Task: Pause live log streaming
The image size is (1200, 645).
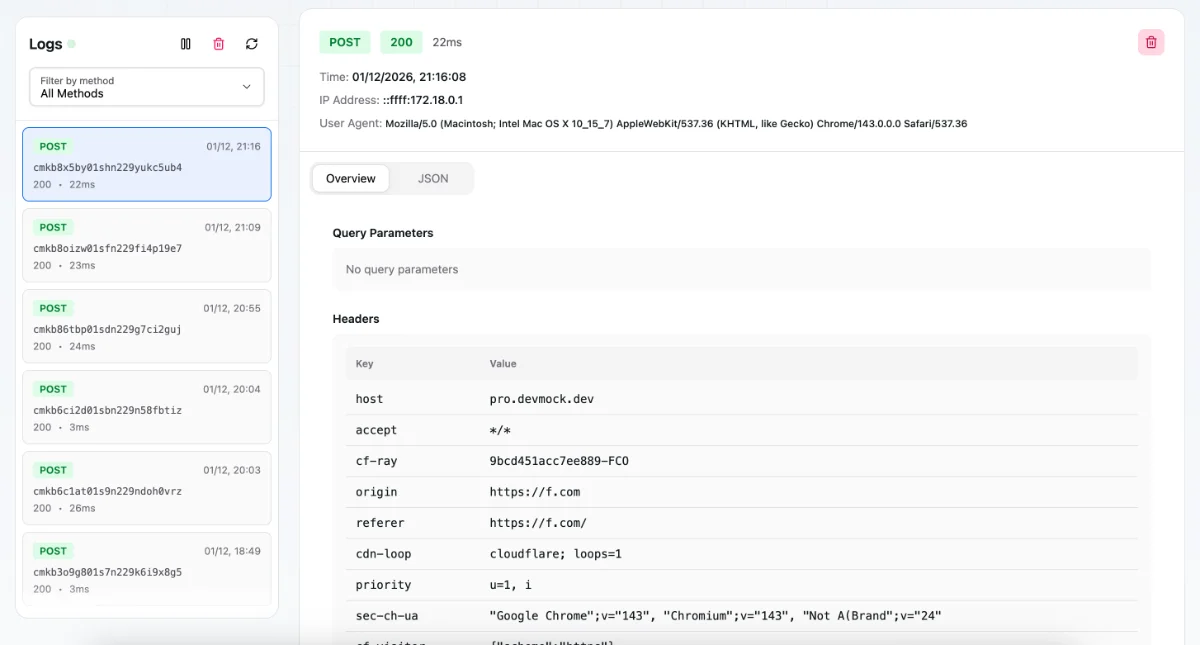Action: click(x=186, y=43)
